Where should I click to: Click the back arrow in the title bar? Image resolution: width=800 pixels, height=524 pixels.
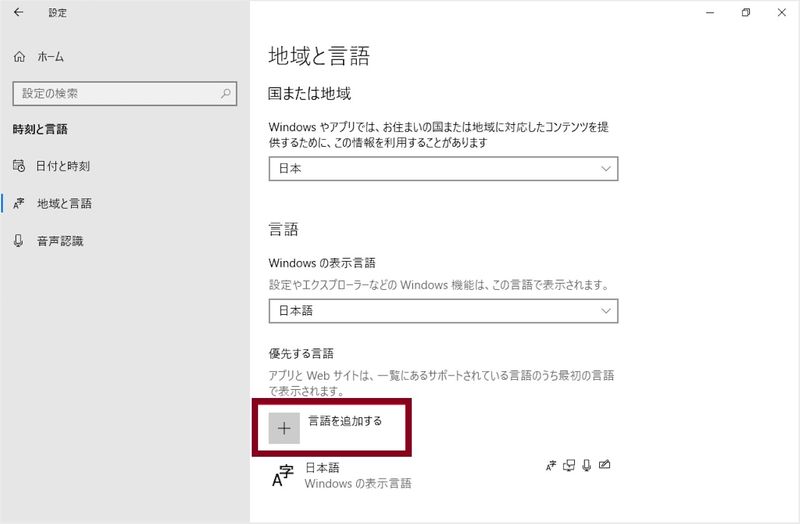tap(19, 13)
